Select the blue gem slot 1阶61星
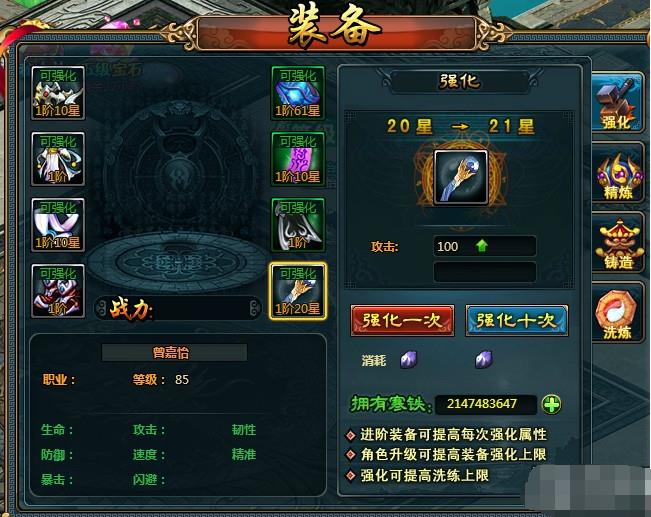The image size is (651, 517). (x=298, y=93)
